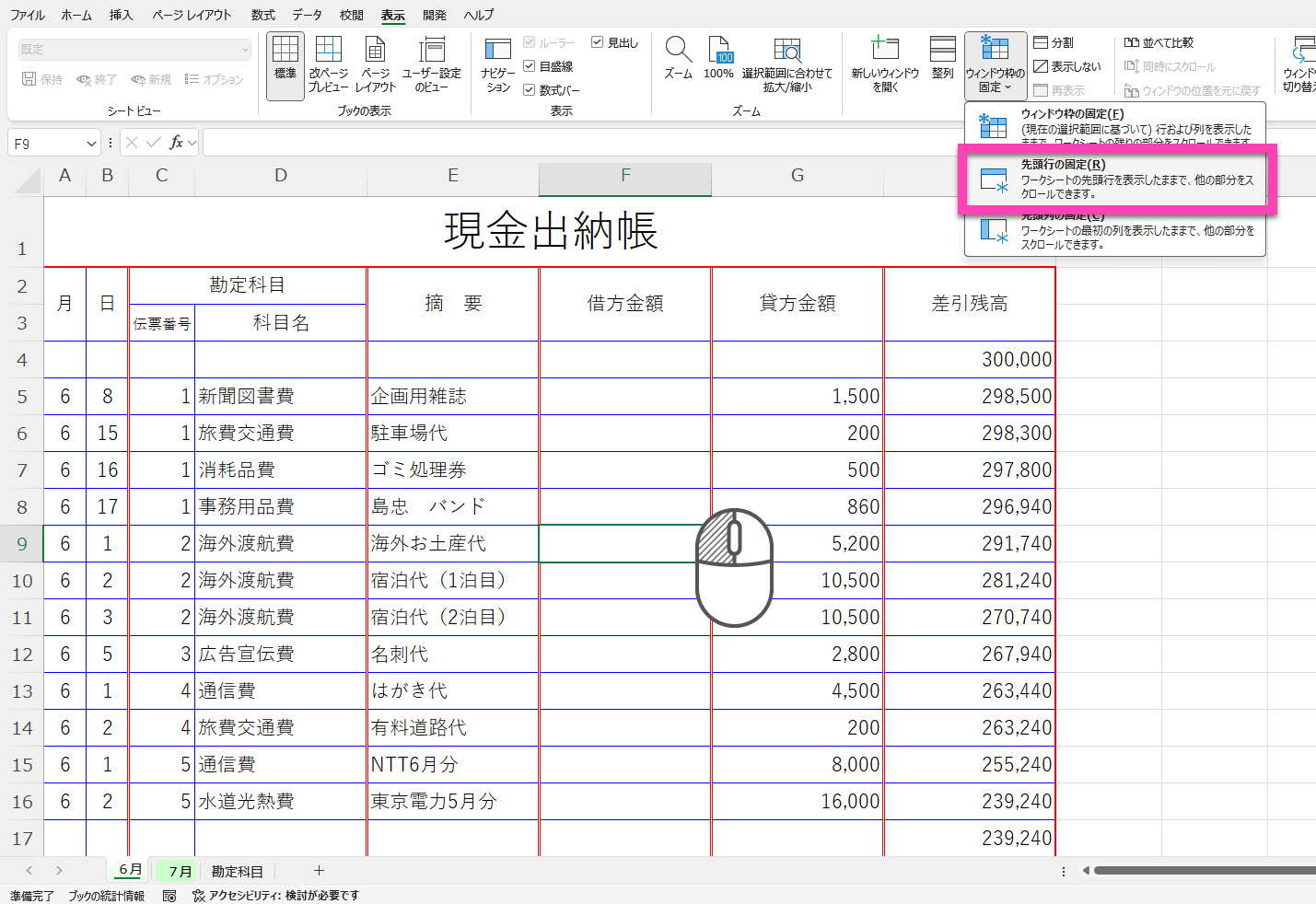The image size is (1316, 904).
Task: Expand the Name Box dropdown arrow
Action: pyautogui.click(x=91, y=144)
